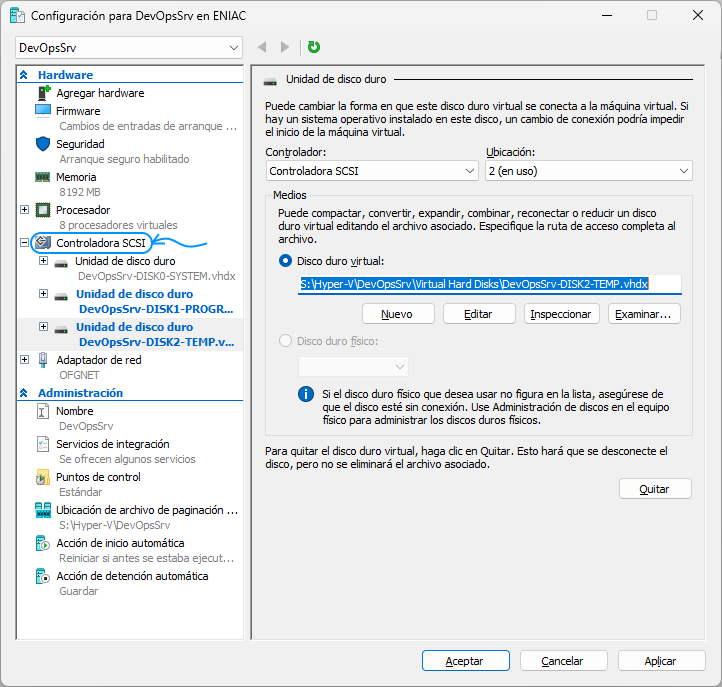Open Puntos de control entry
Screen dimensions: 722x687
(98, 477)
